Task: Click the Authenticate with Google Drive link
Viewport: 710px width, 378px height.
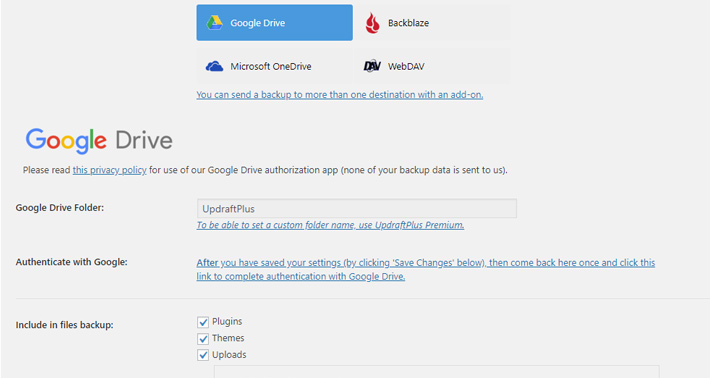Action: tap(426, 269)
